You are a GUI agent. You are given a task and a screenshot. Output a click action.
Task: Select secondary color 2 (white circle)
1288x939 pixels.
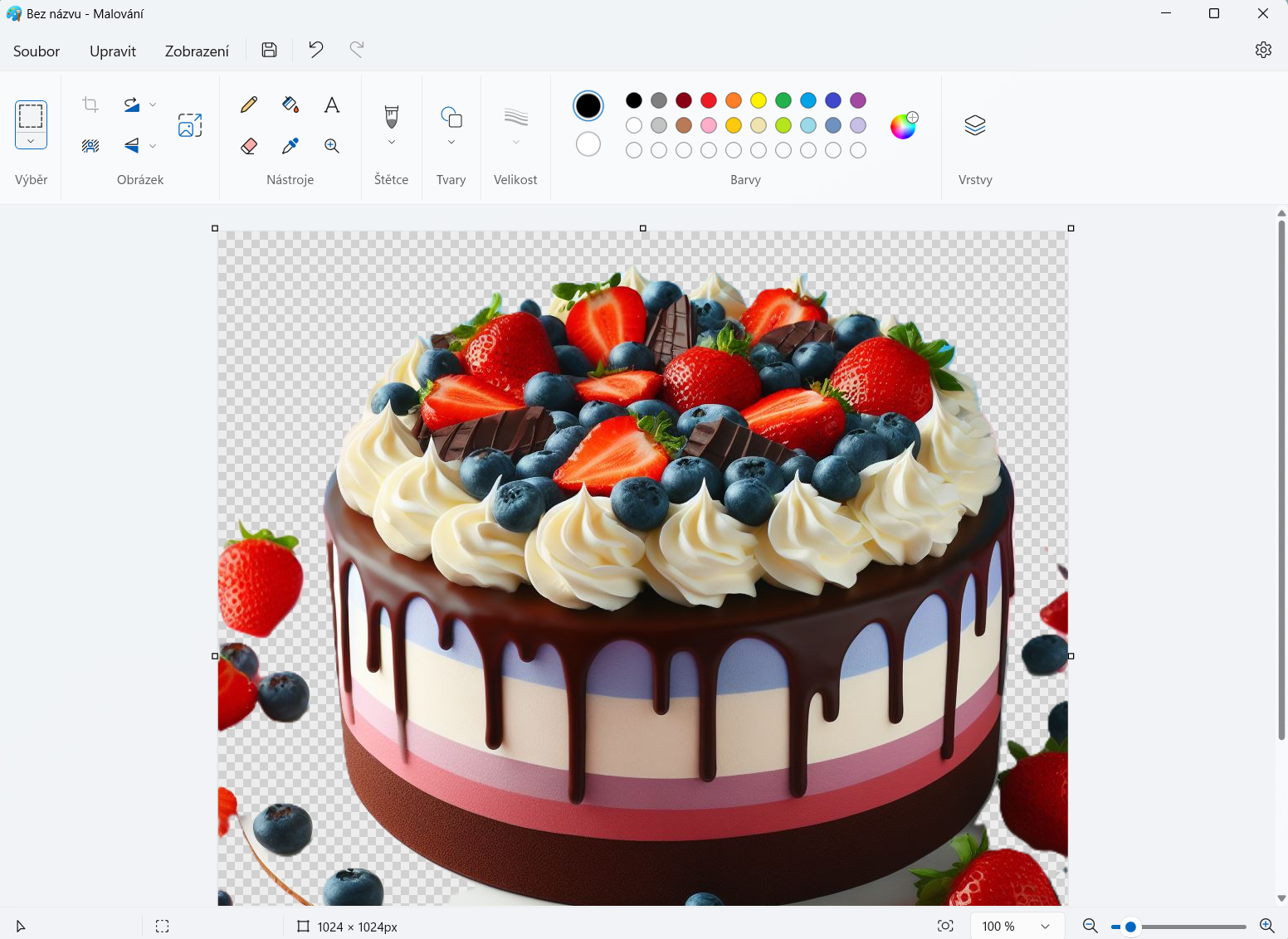[588, 144]
